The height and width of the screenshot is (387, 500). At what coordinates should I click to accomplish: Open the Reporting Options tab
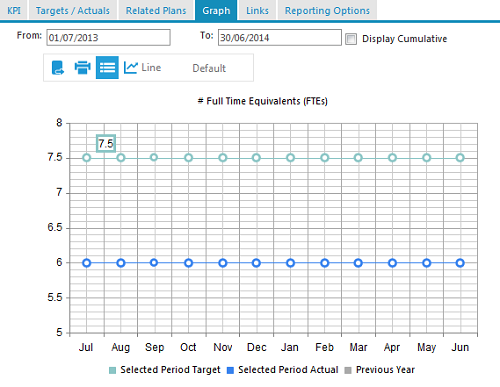[327, 11]
